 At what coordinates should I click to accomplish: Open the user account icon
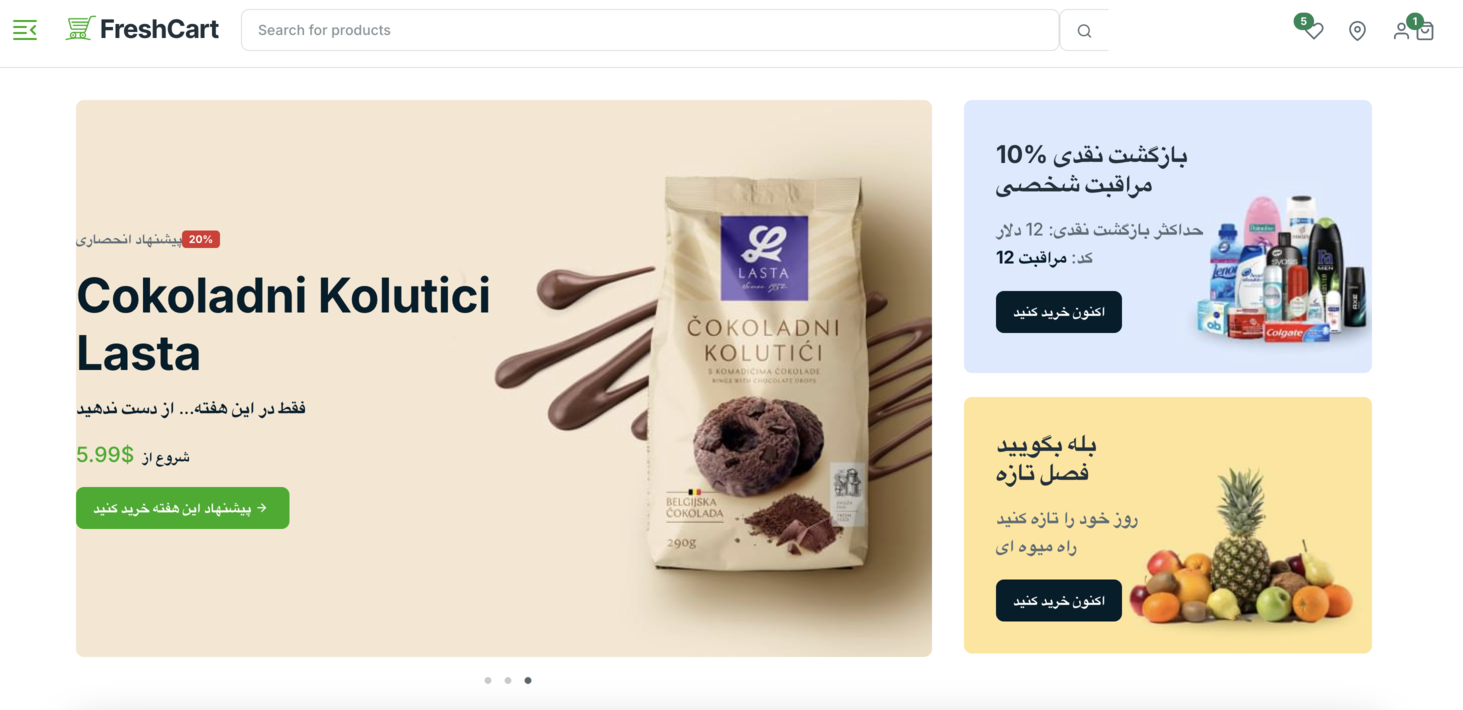pyautogui.click(x=1401, y=31)
